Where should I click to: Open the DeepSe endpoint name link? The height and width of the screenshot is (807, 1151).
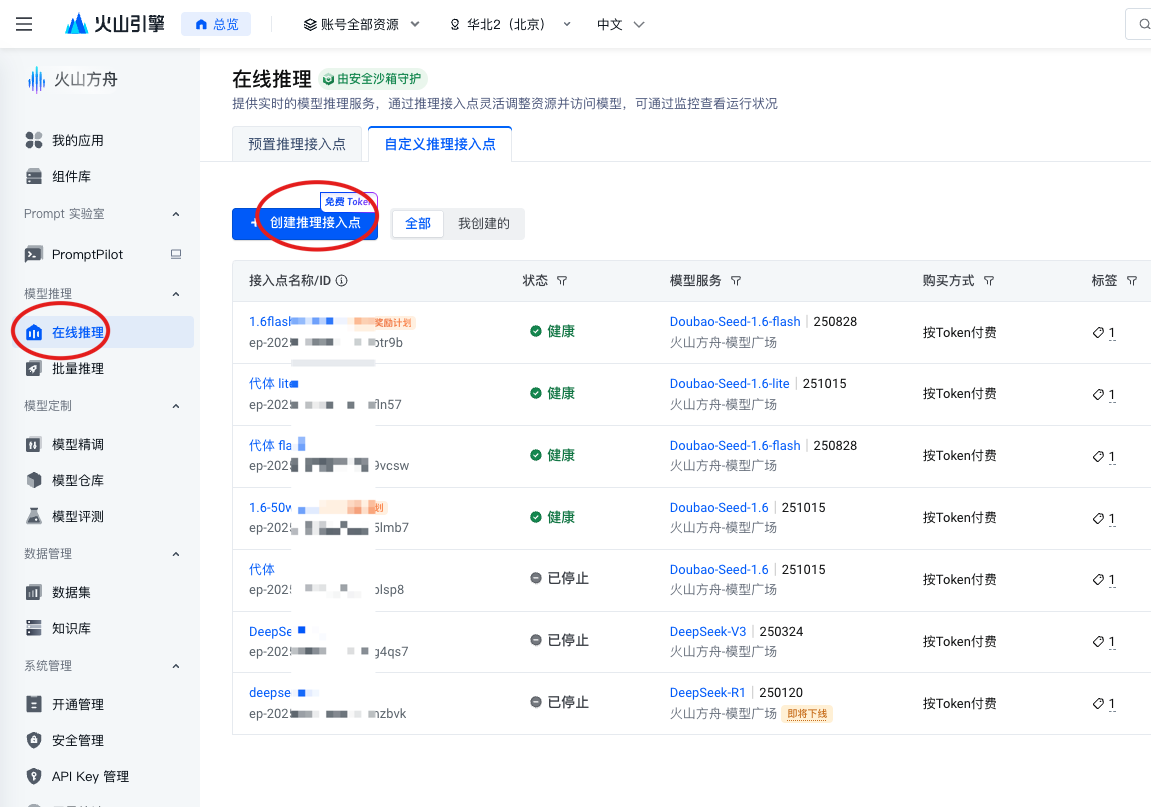269,632
